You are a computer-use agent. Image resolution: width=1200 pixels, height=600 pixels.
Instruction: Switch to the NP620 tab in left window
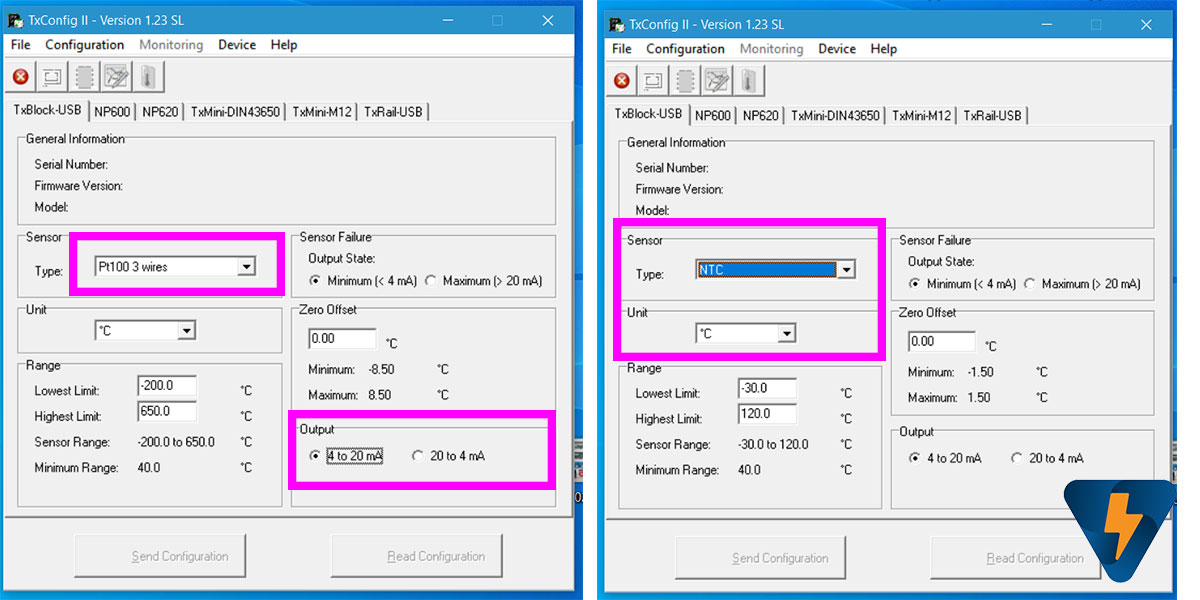click(x=160, y=112)
